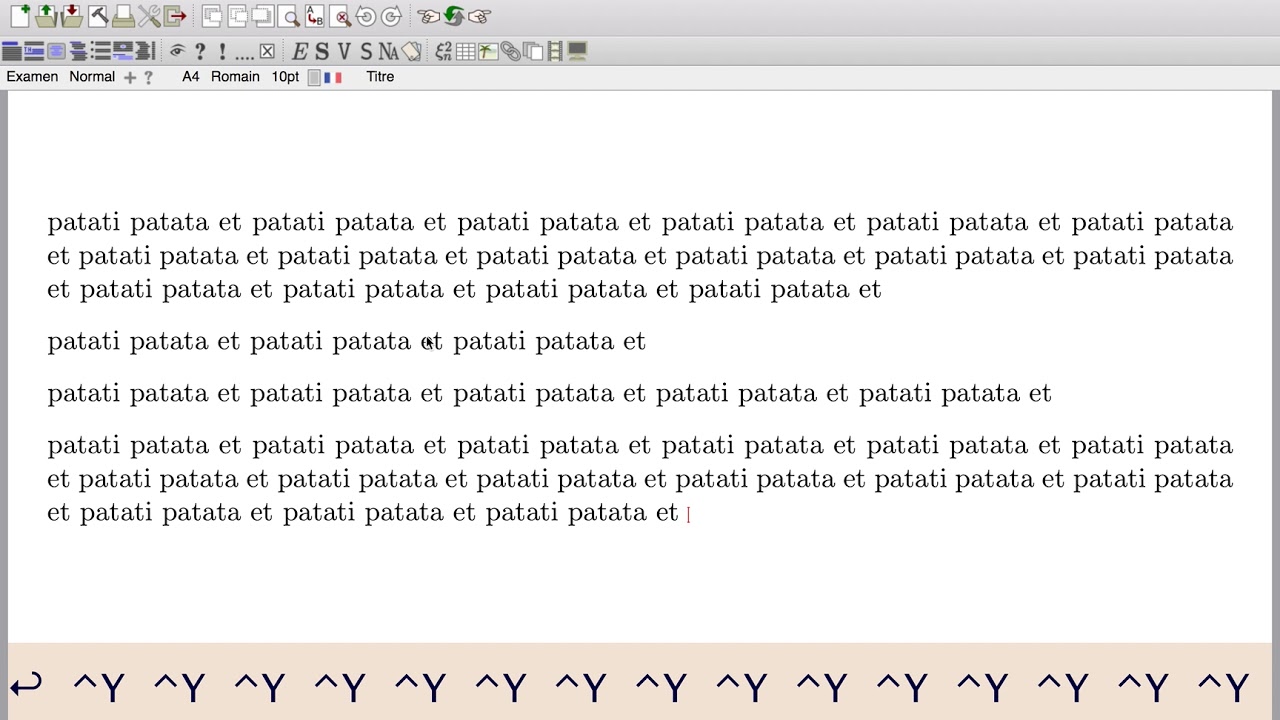
Task: Open the Titre menu in the focus bar
Action: (380, 77)
